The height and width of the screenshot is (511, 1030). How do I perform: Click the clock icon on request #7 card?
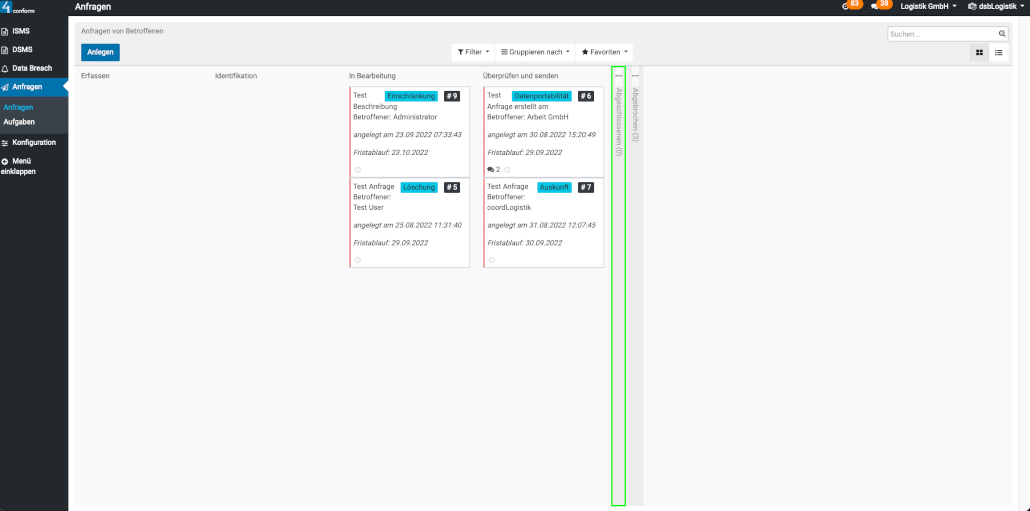(x=491, y=260)
